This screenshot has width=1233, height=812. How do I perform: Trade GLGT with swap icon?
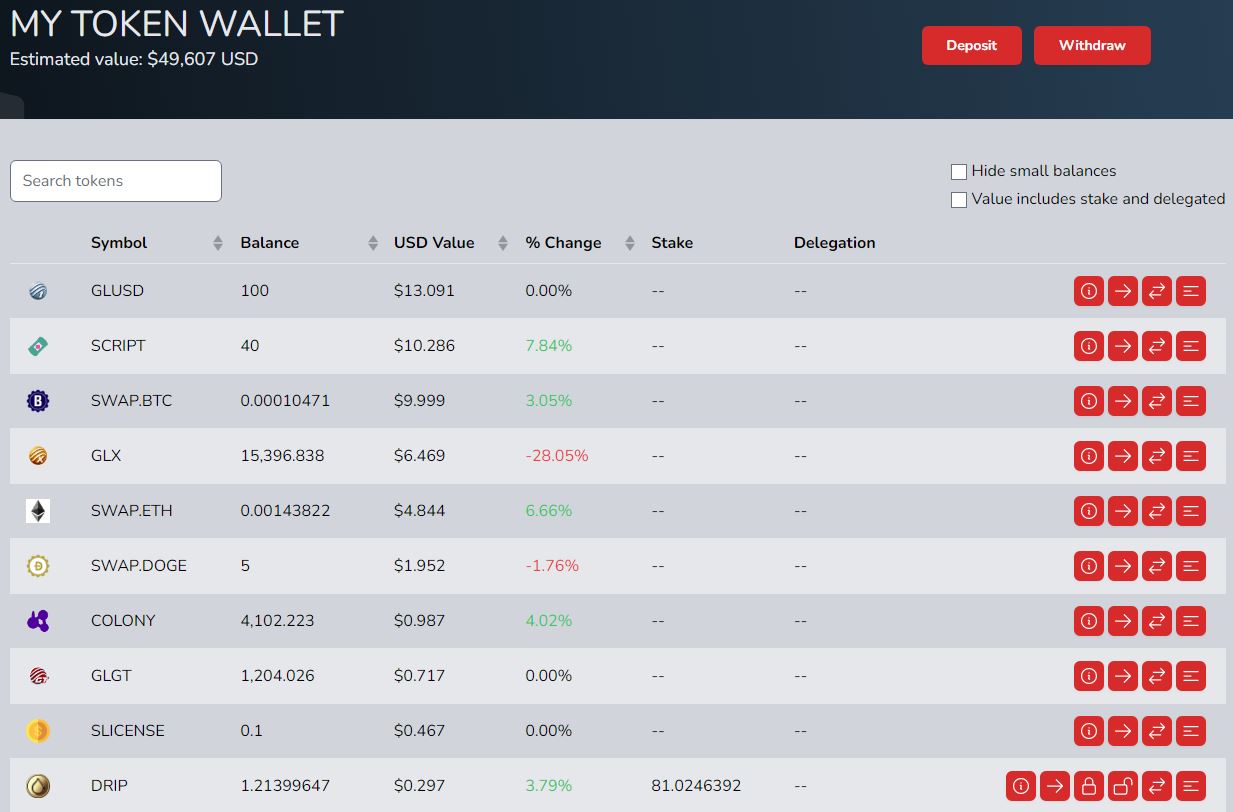point(1157,676)
